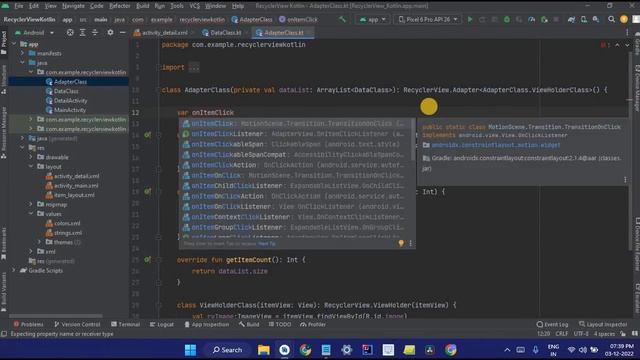Click the Windows Start button
Screen dimensions: 640x360
[190, 350]
